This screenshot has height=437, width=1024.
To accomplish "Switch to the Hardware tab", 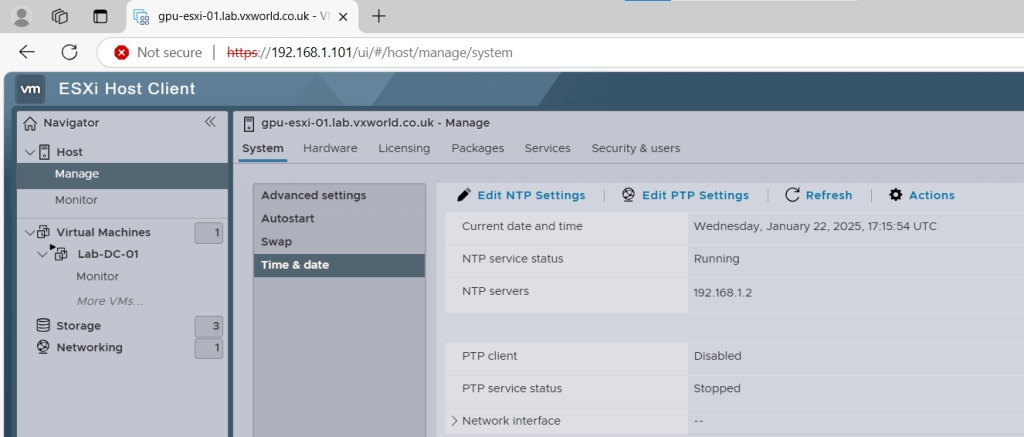I will click(330, 148).
